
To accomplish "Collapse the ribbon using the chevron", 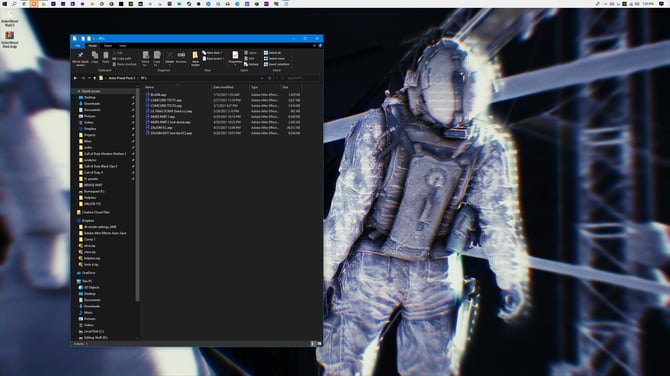I will [x=314, y=45].
